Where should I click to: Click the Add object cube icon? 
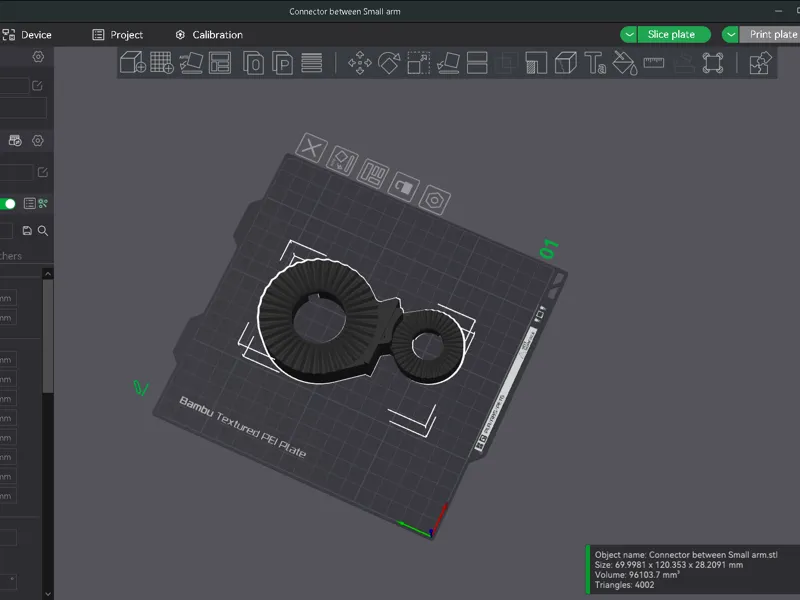133,63
